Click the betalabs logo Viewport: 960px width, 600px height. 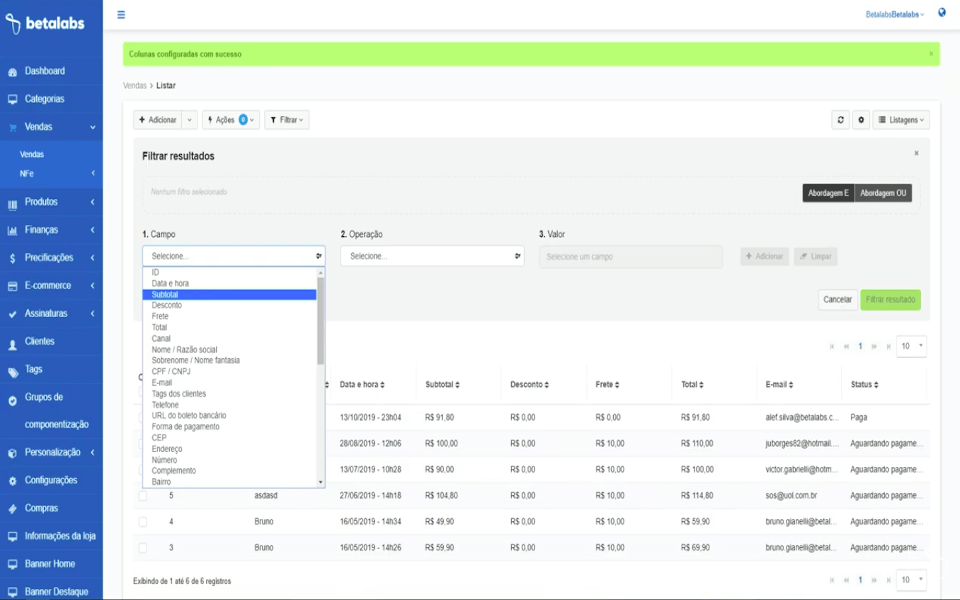pos(45,23)
